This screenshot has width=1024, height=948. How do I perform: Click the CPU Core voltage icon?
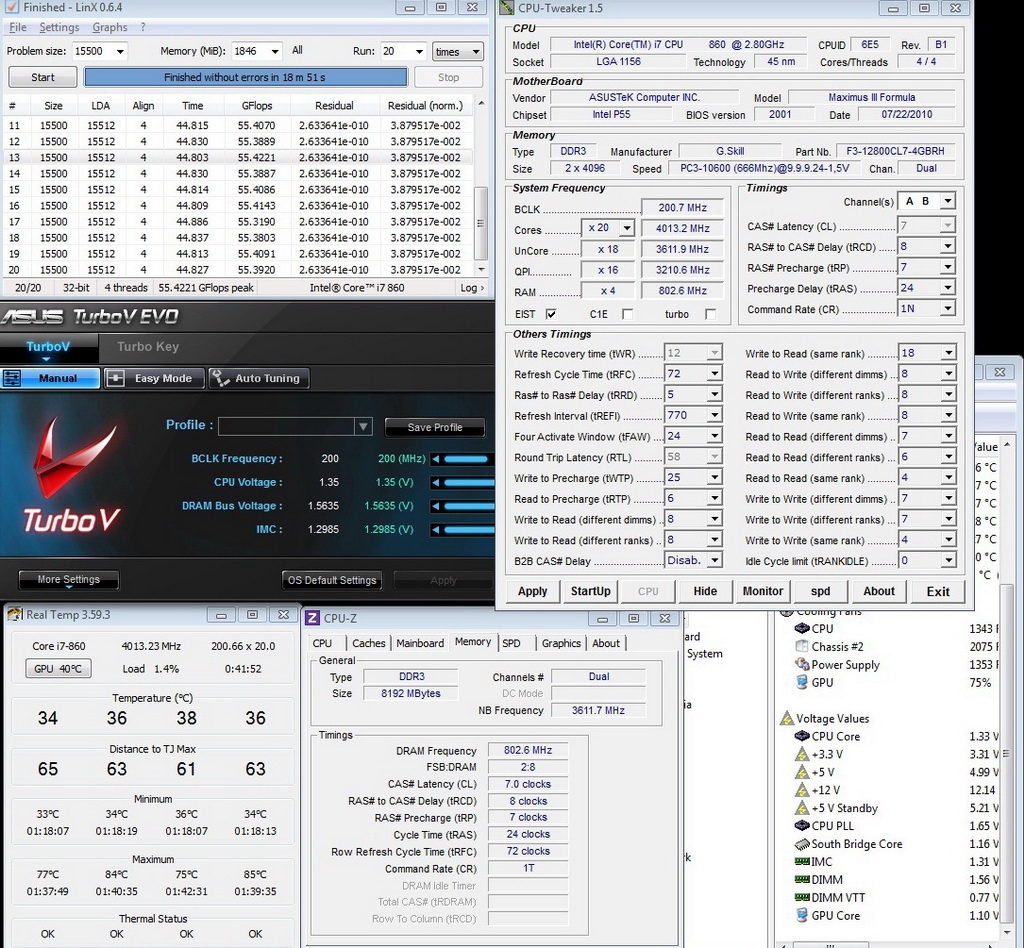(802, 736)
